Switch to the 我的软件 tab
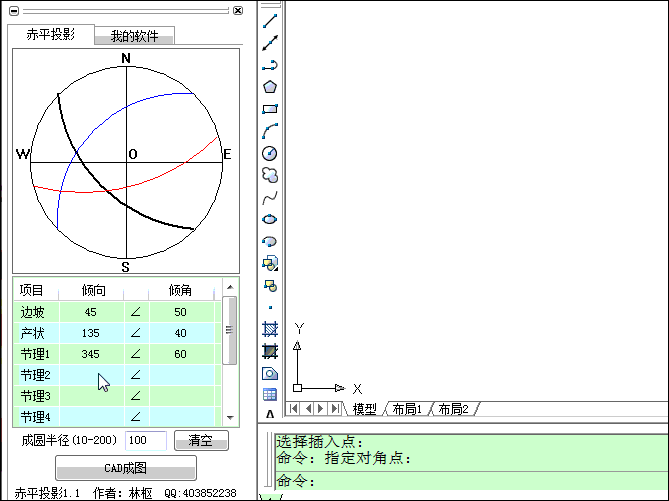 pyautogui.click(x=134, y=36)
